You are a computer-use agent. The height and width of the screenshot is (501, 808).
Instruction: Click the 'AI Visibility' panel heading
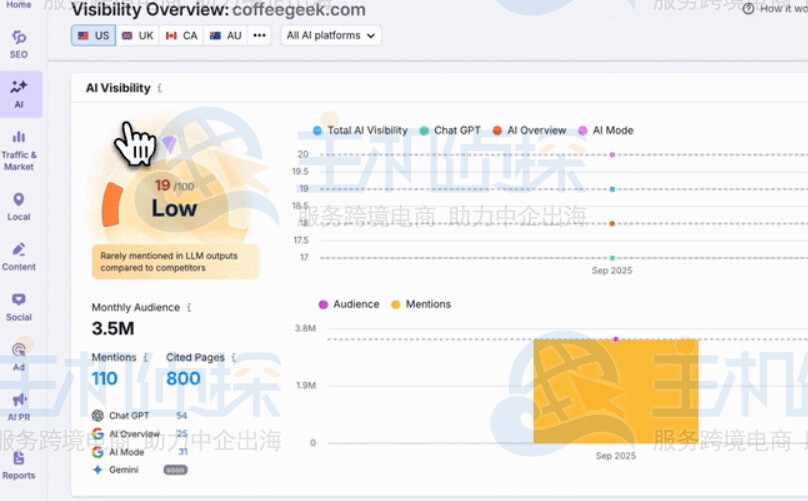click(x=118, y=88)
